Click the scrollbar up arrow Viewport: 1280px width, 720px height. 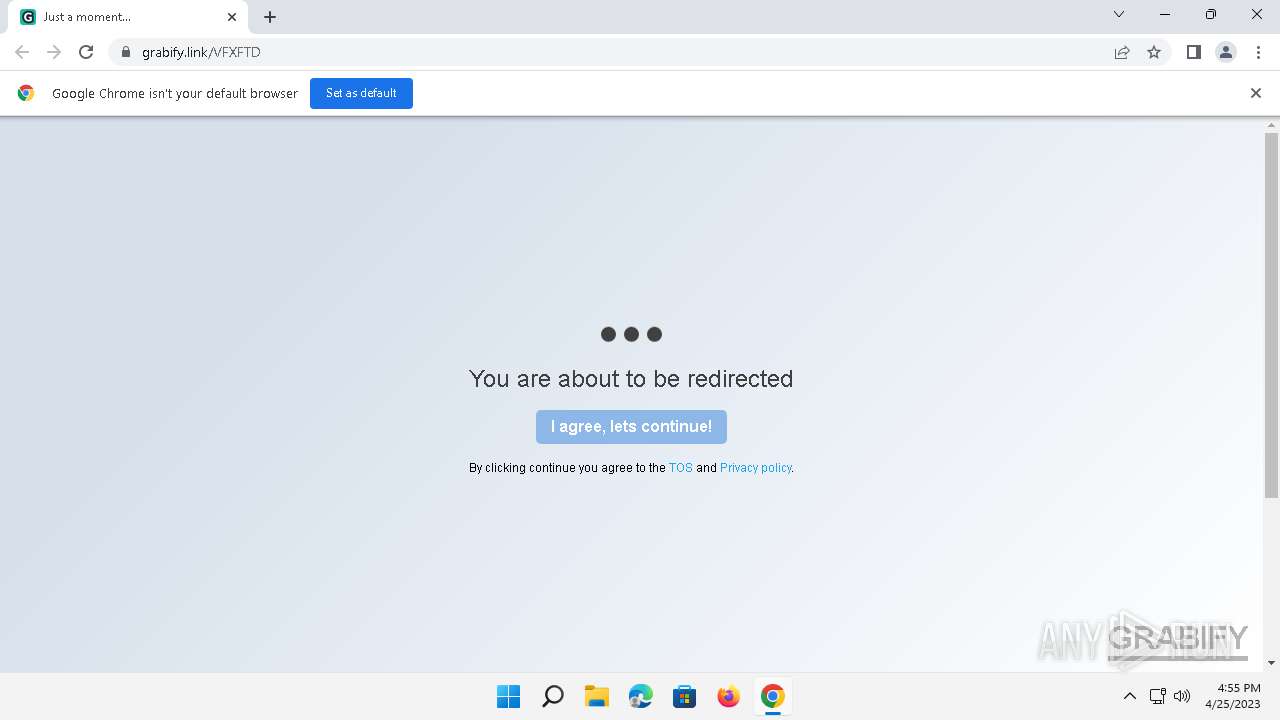pyautogui.click(x=1271, y=125)
